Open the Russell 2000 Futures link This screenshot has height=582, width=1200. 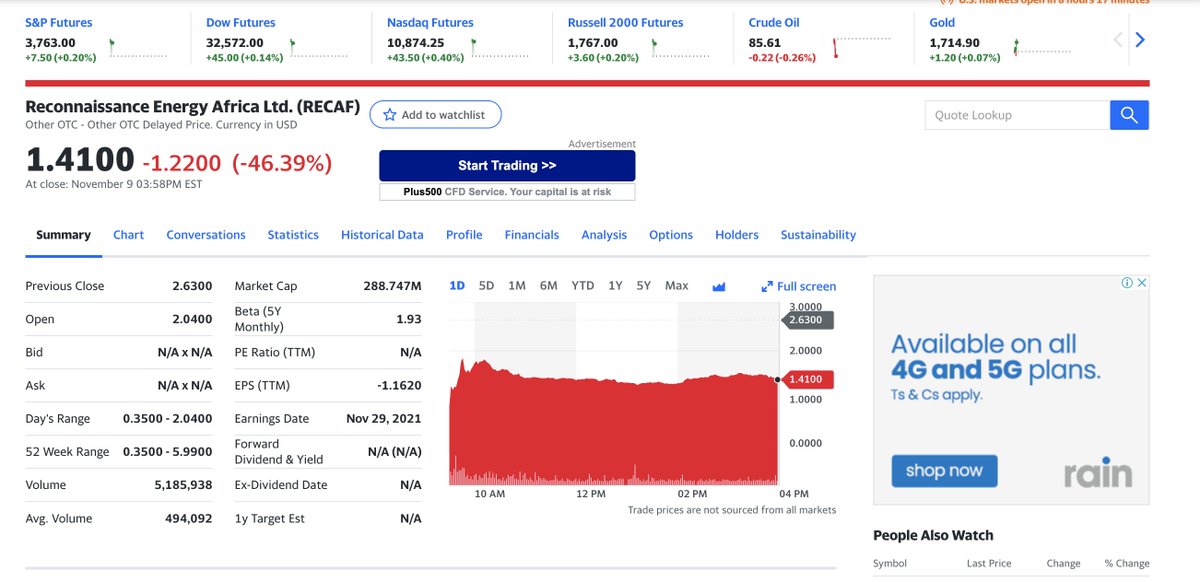(625, 22)
